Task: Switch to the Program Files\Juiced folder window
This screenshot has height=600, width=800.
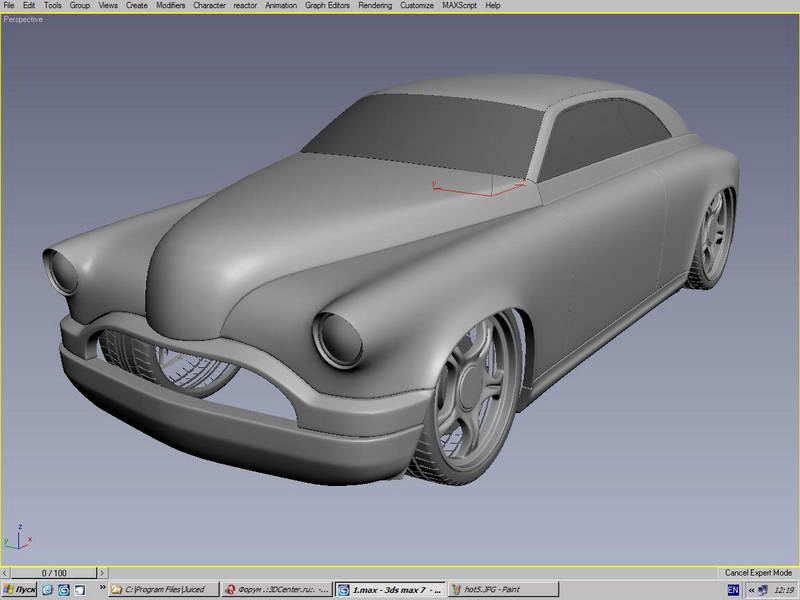Action: (164, 590)
